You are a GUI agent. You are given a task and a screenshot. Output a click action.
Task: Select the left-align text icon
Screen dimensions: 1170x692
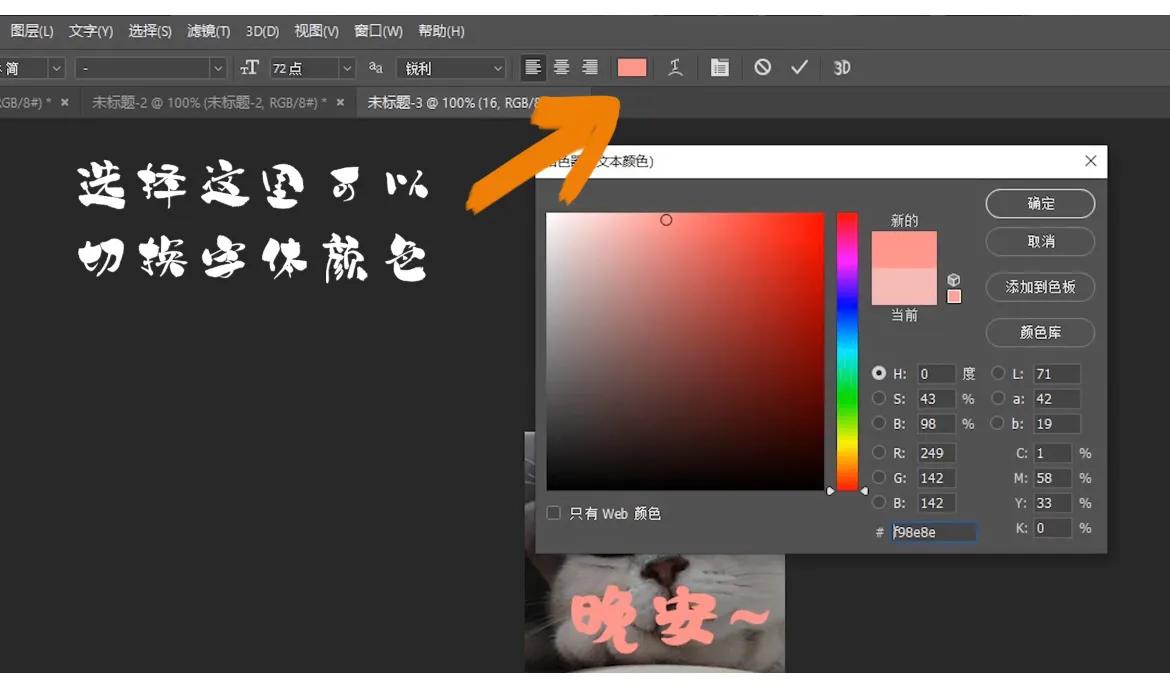coord(531,68)
